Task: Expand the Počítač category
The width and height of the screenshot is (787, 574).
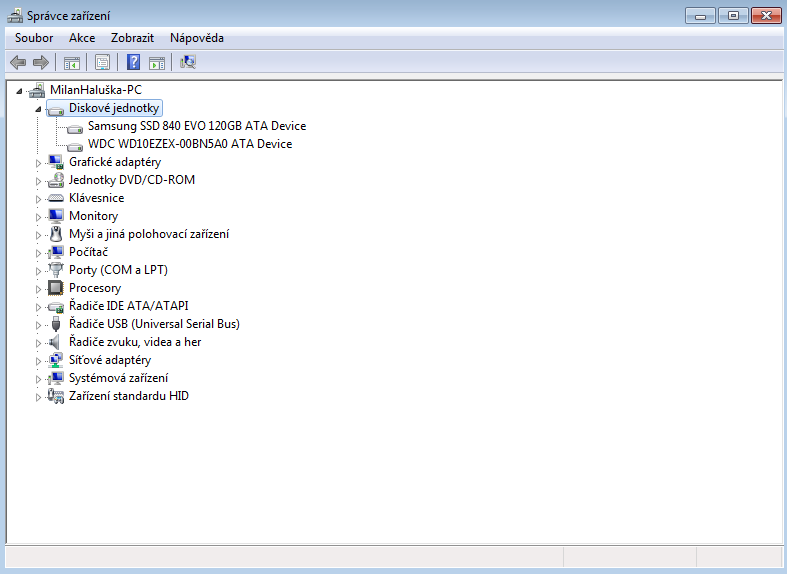Action: coord(38,253)
